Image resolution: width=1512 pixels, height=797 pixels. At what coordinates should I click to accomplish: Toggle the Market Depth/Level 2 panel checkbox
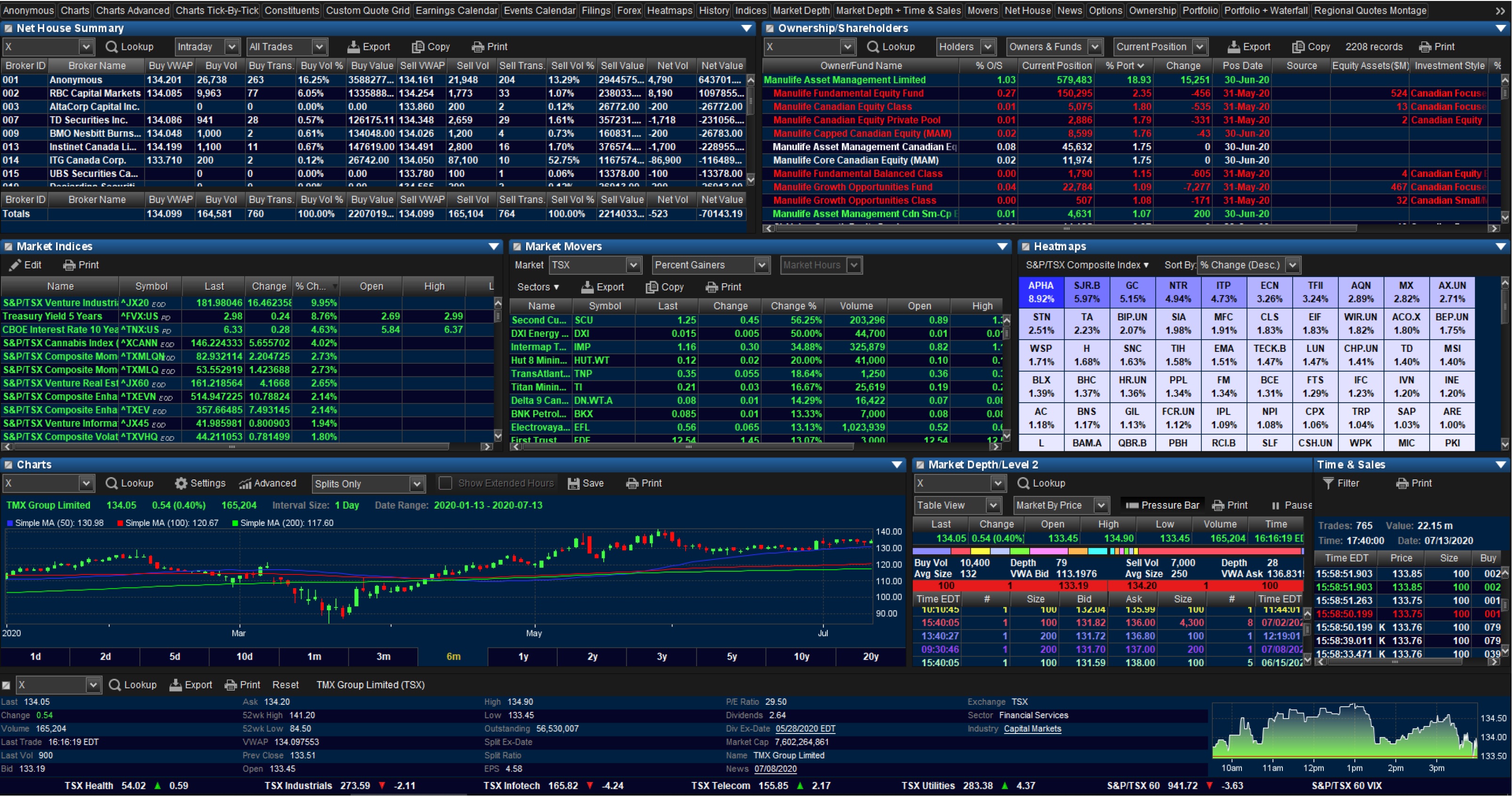(x=920, y=465)
